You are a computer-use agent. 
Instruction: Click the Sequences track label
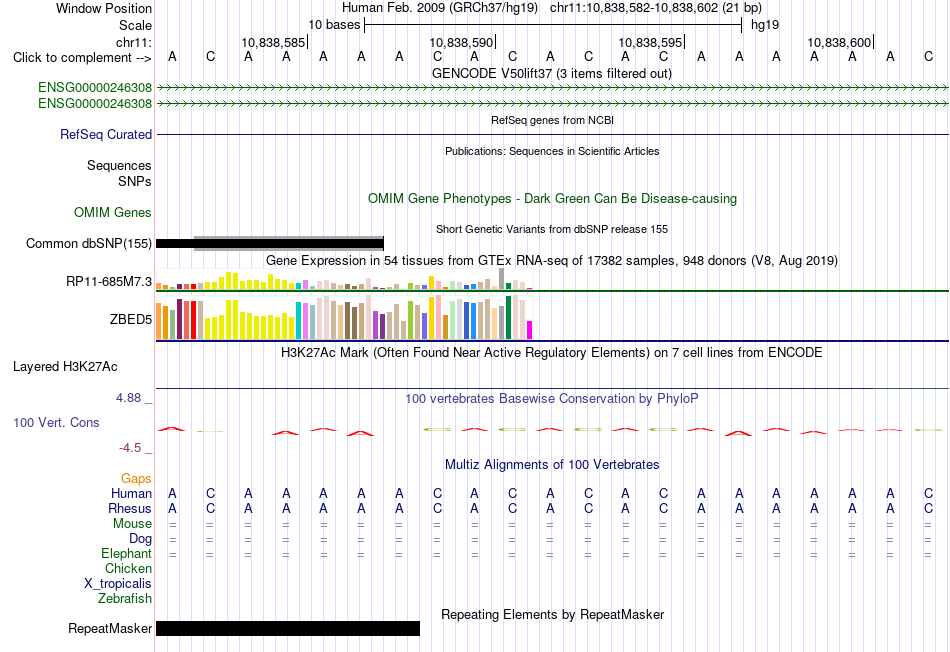click(119, 165)
